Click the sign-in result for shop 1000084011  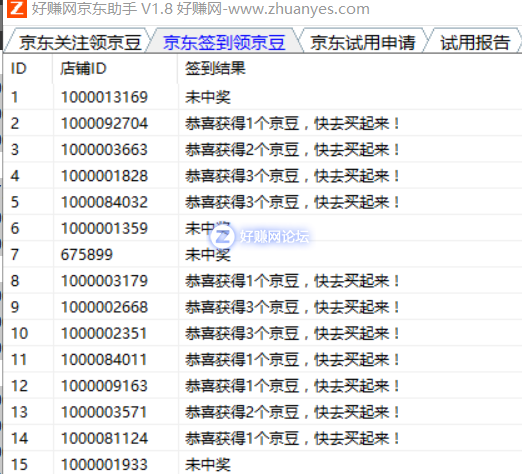pyautogui.click(x=292, y=360)
